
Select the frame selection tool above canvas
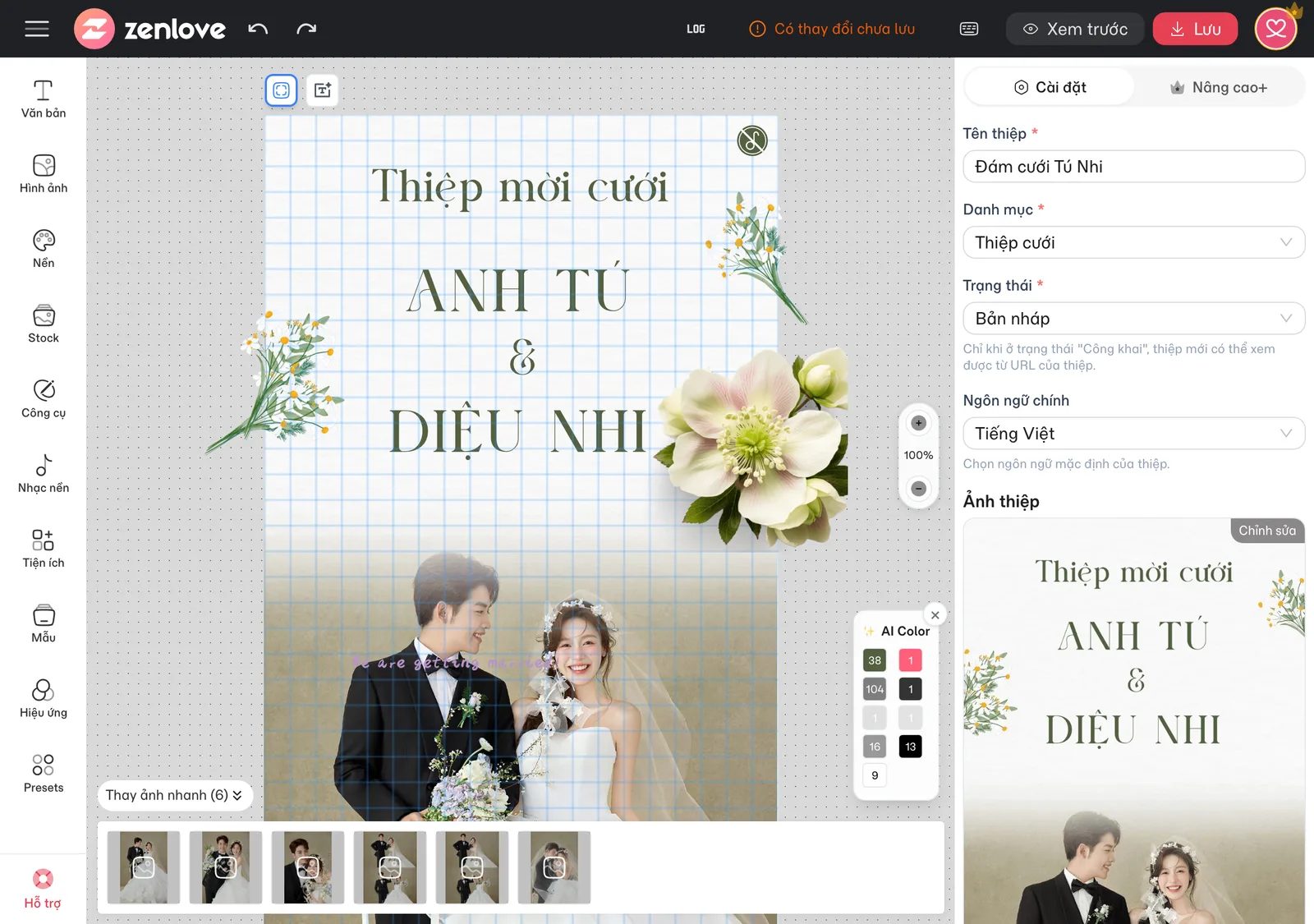(x=281, y=90)
